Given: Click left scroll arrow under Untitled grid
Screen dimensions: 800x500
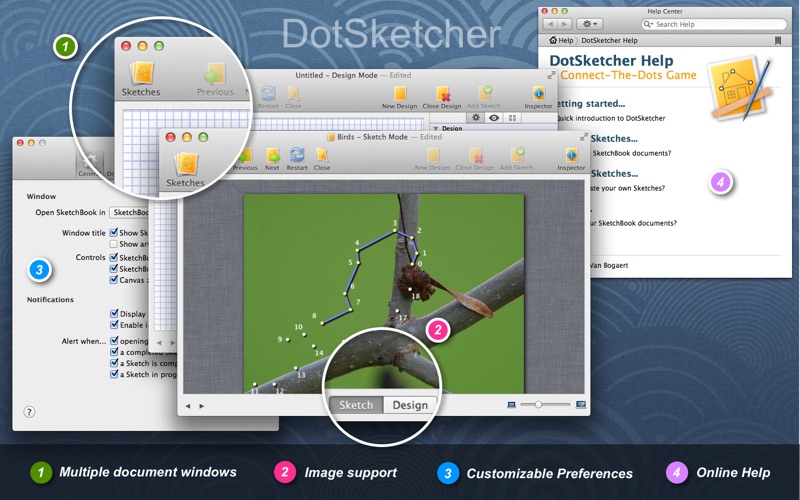Looking at the screenshot, I should [x=159, y=342].
